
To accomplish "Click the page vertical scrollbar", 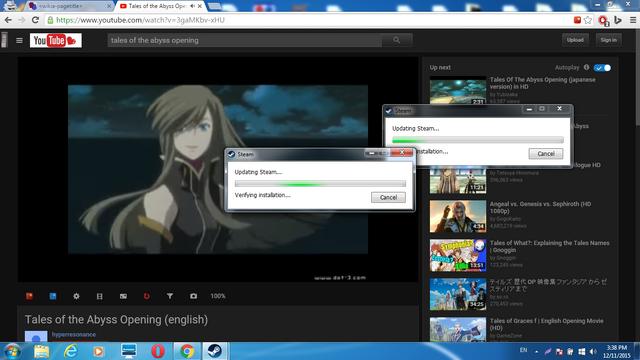I will [x=637, y=184].
